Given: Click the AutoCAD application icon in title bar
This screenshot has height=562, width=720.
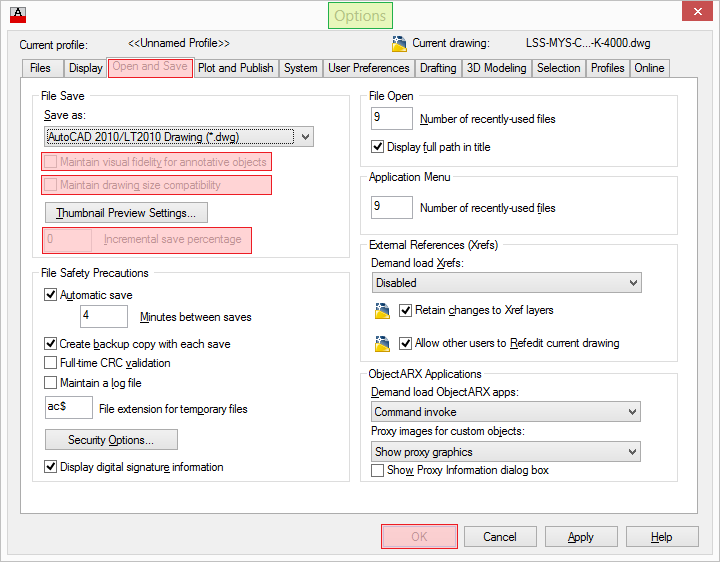Looking at the screenshot, I should [18, 15].
